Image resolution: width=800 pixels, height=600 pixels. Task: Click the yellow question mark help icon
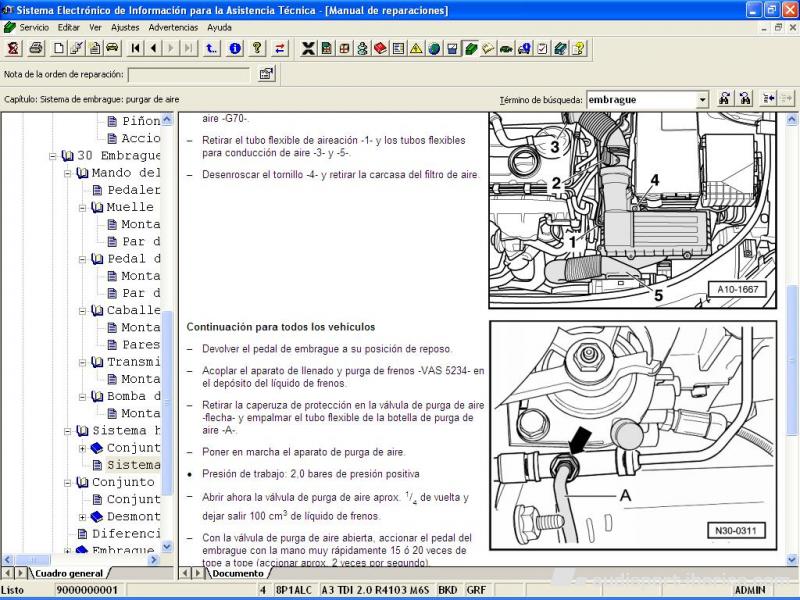click(x=257, y=48)
